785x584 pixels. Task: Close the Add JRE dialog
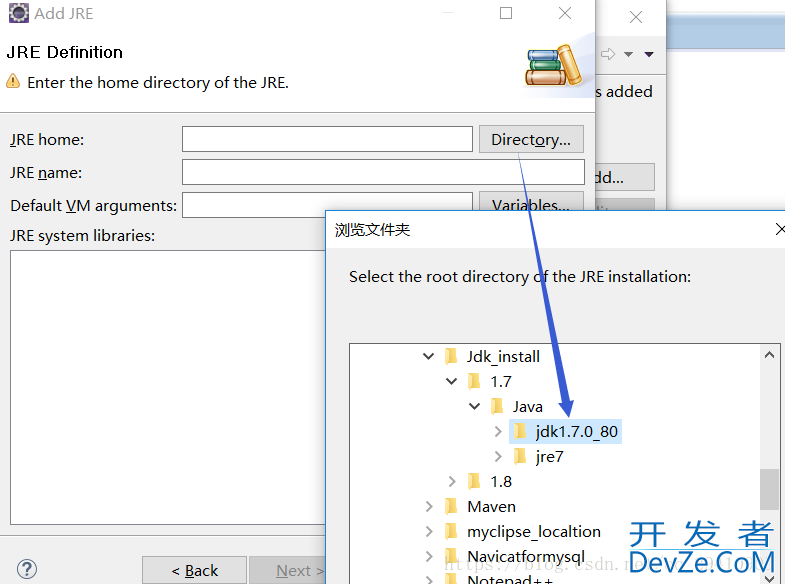565,13
